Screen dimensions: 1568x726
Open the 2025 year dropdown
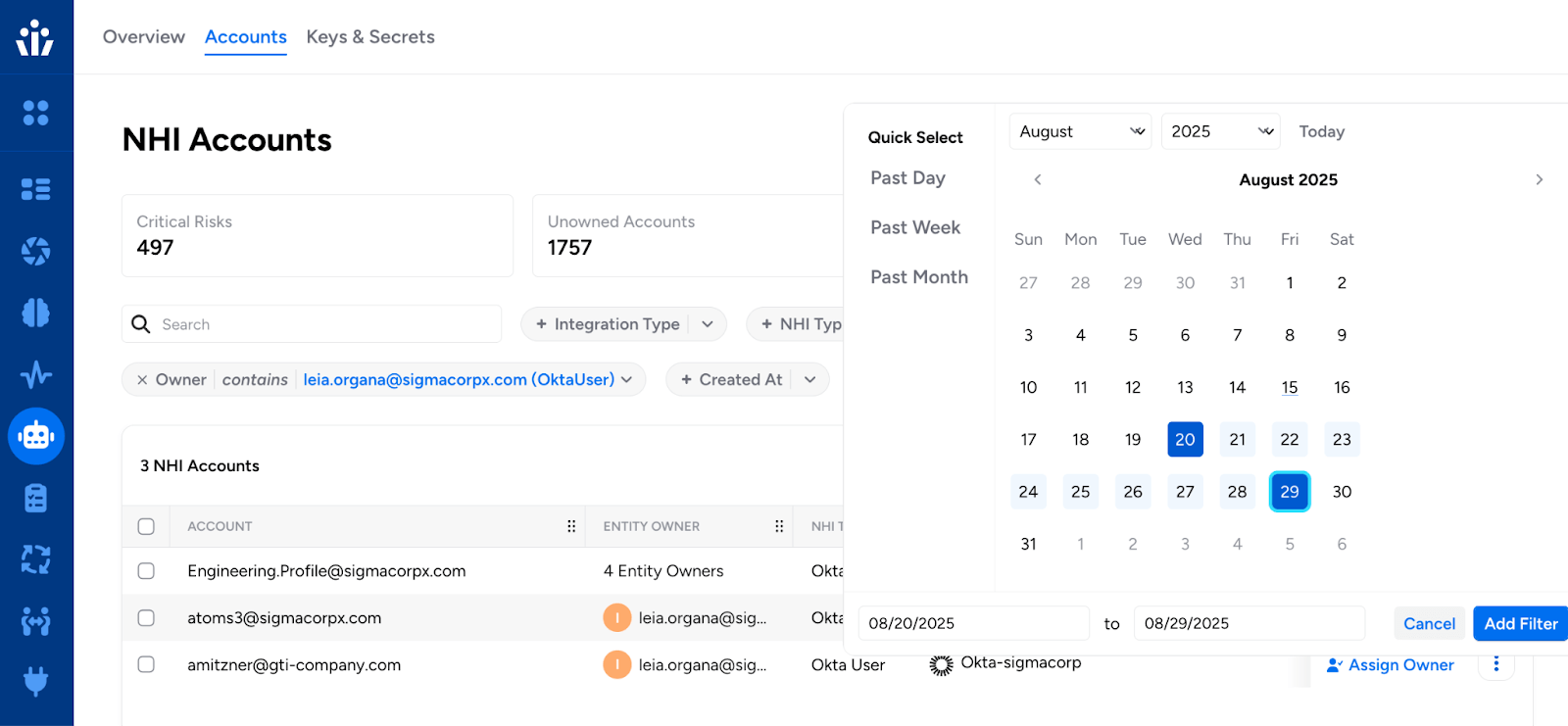[x=1220, y=131]
